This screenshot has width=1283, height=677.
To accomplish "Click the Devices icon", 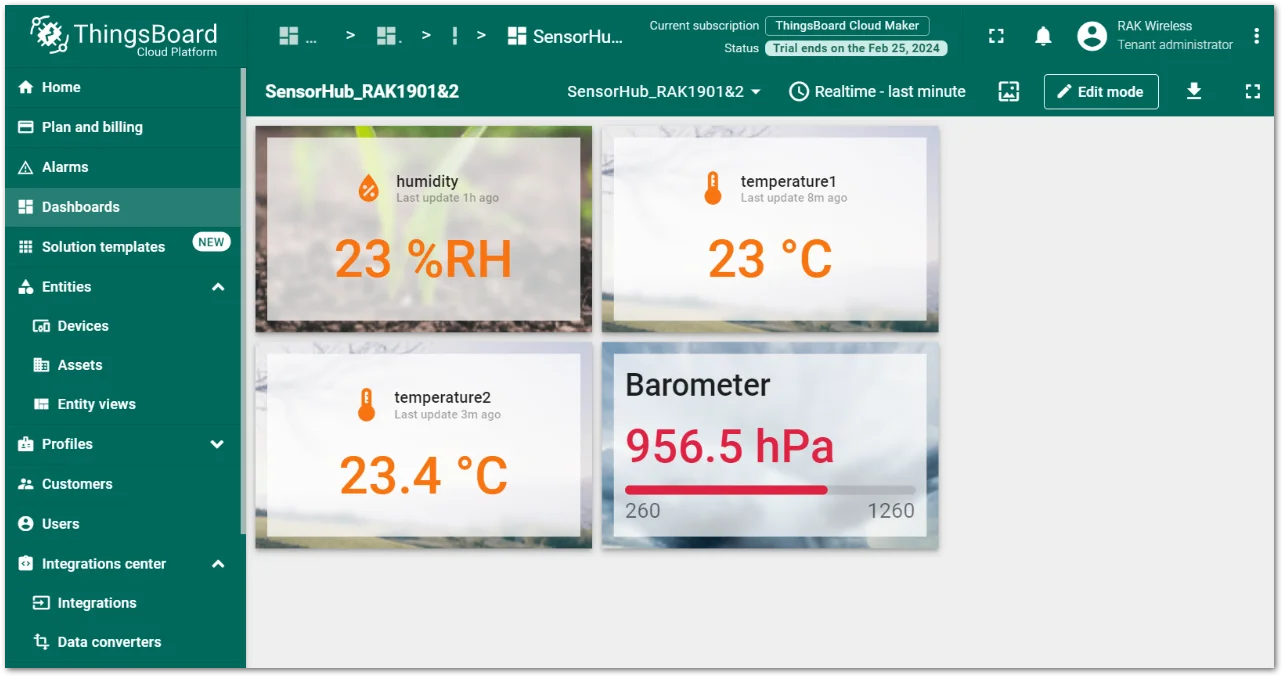I will click(42, 326).
